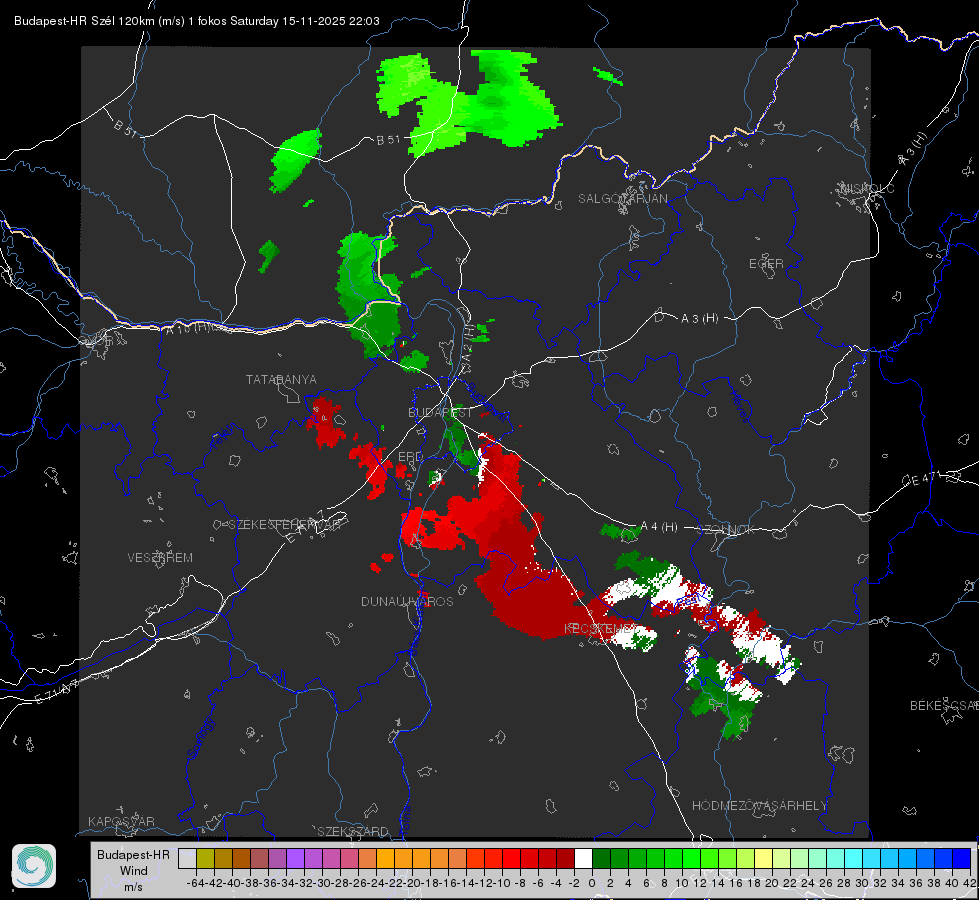Click the grey swatch at legend's left end

[x=187, y=858]
